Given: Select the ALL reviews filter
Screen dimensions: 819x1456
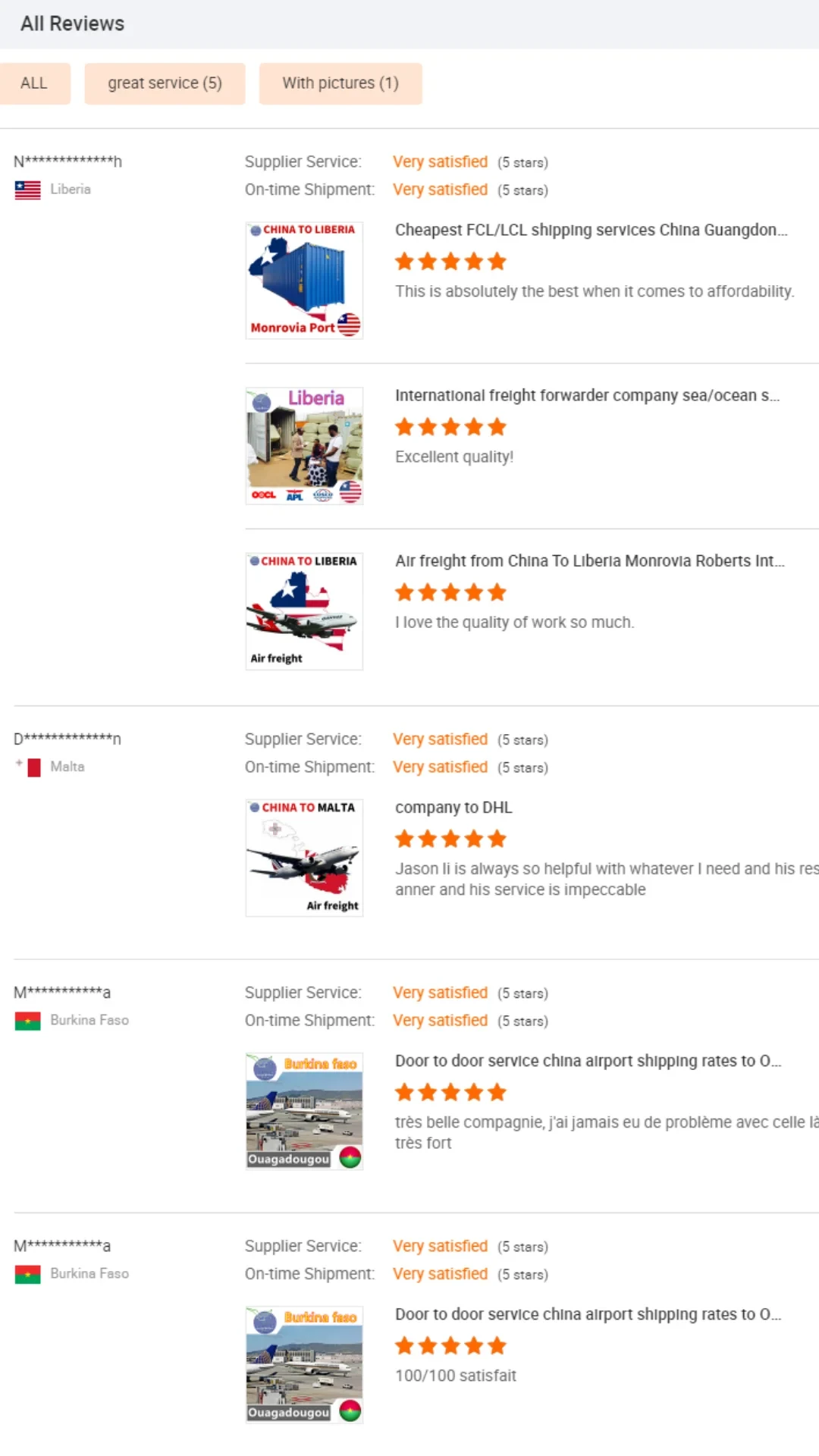Looking at the screenshot, I should (34, 83).
